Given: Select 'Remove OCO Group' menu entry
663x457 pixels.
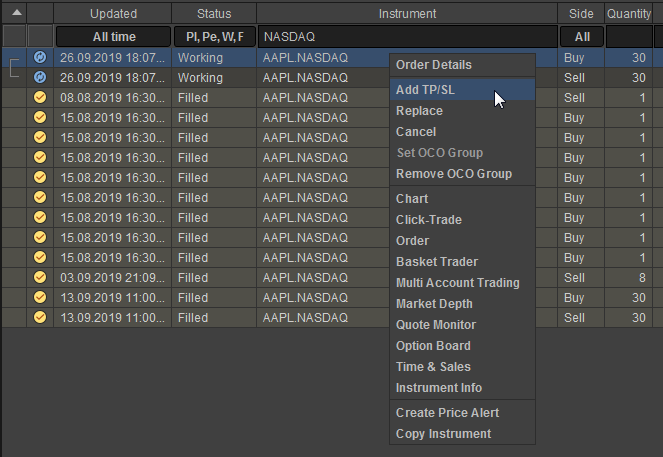Looking at the screenshot, I should pos(453,174).
